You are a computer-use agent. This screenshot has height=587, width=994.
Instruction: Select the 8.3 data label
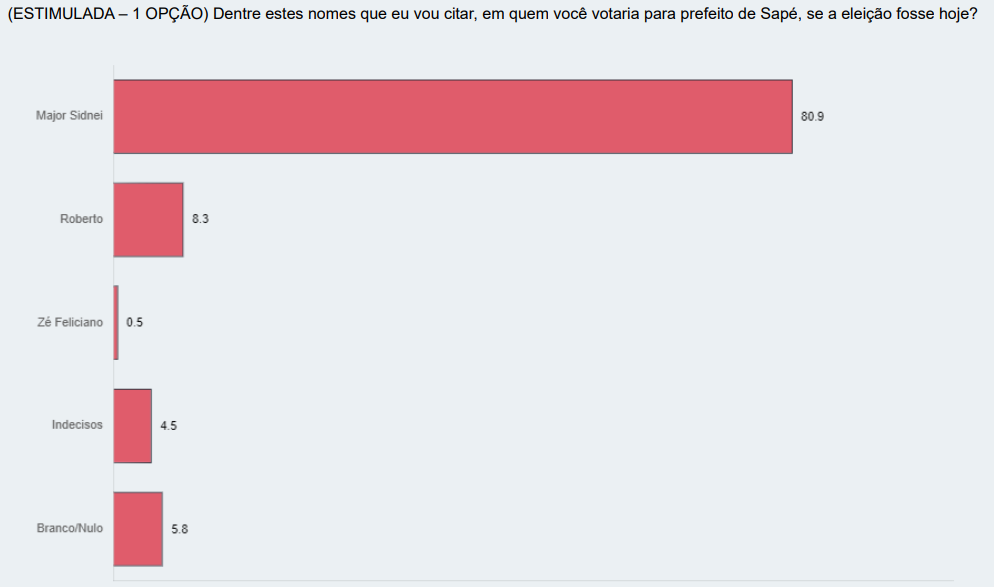click(x=200, y=220)
